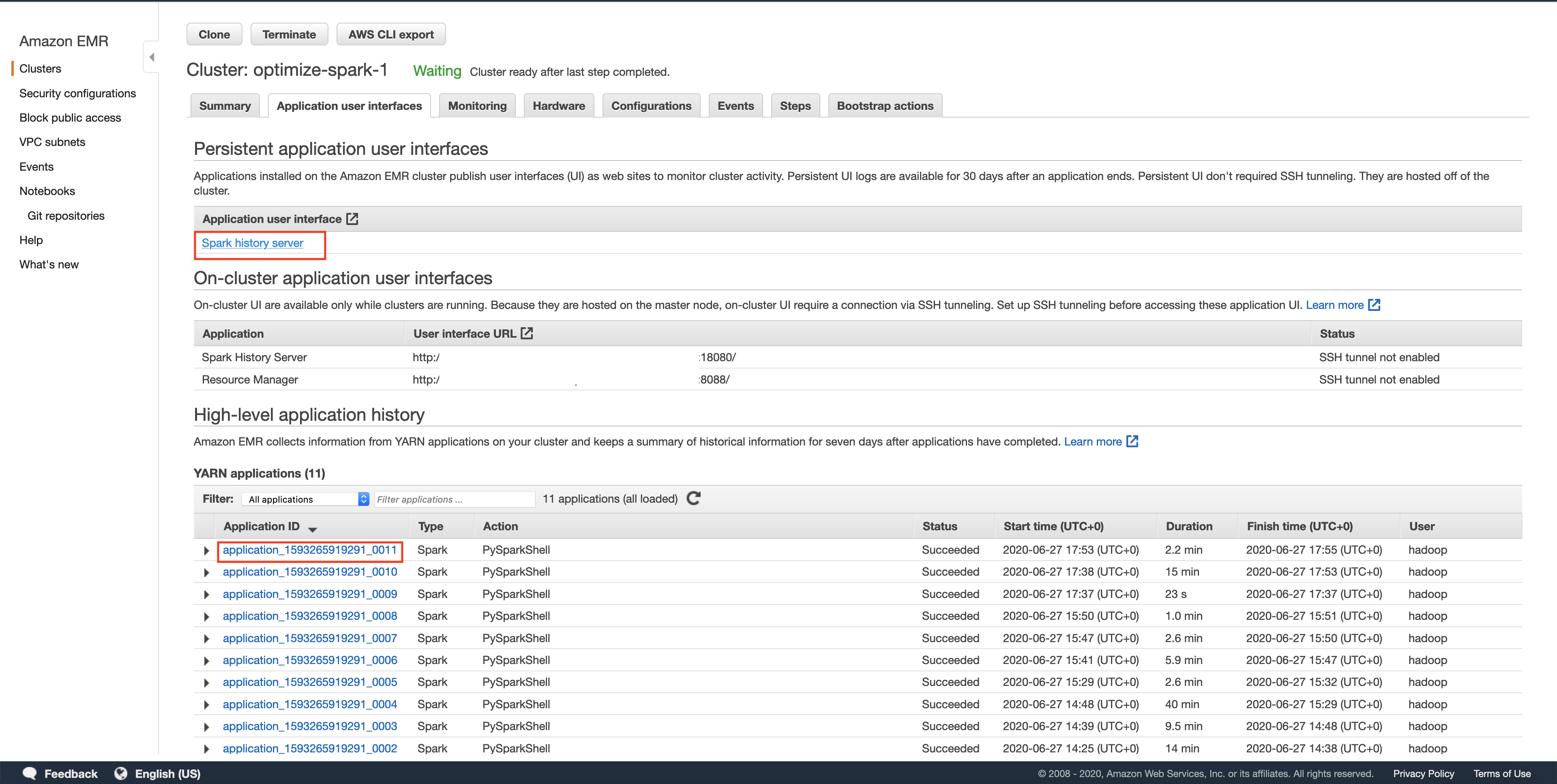The width and height of the screenshot is (1557, 784).
Task: Open the Spark history server link
Action: pyautogui.click(x=252, y=243)
